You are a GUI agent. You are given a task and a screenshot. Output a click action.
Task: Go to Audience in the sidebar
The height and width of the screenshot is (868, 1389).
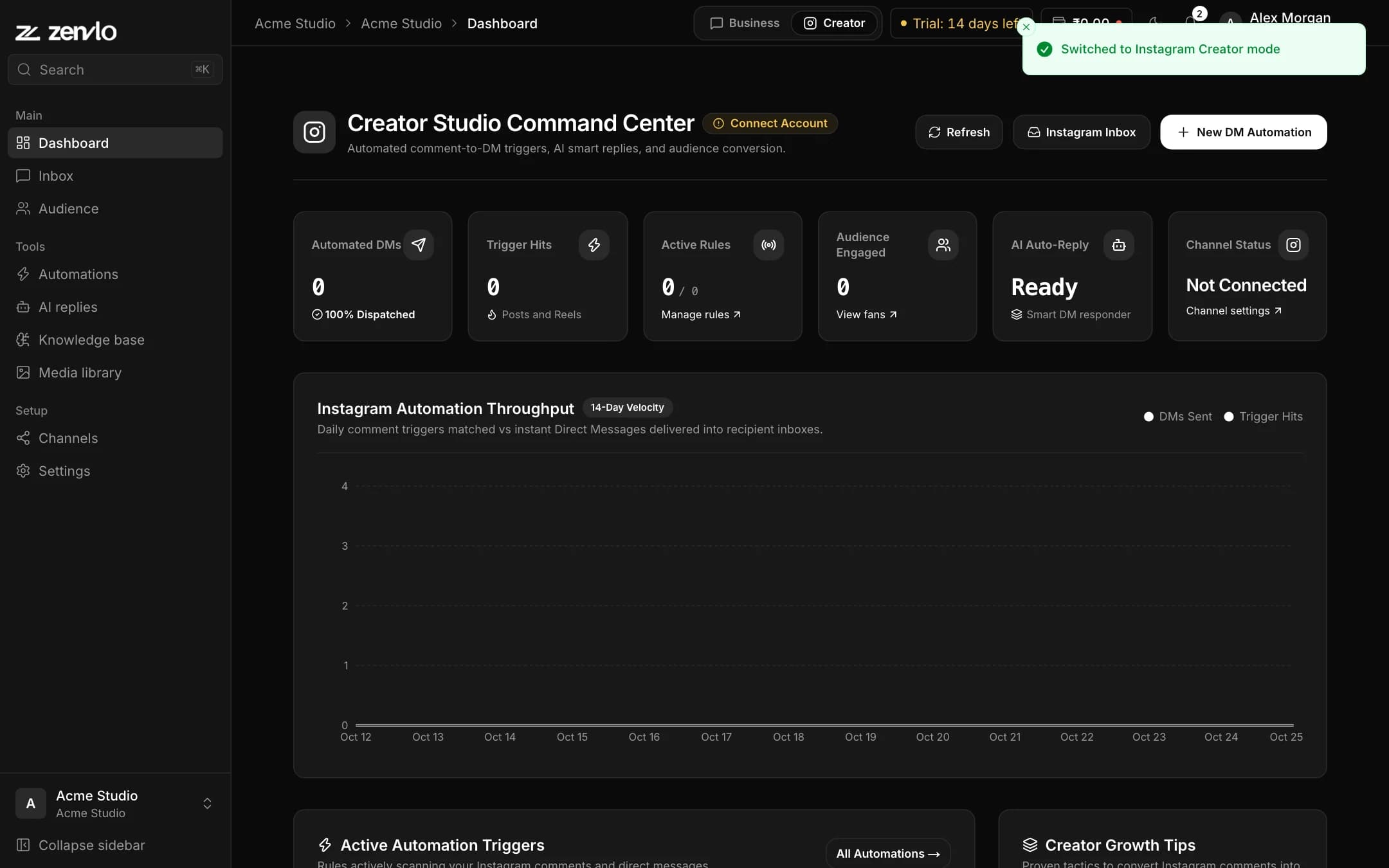115,208
